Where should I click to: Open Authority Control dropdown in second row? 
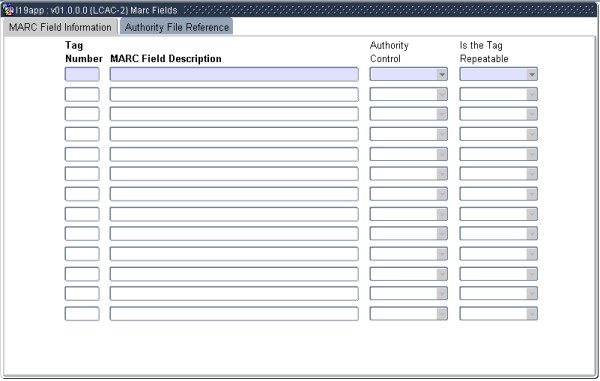coord(408,94)
